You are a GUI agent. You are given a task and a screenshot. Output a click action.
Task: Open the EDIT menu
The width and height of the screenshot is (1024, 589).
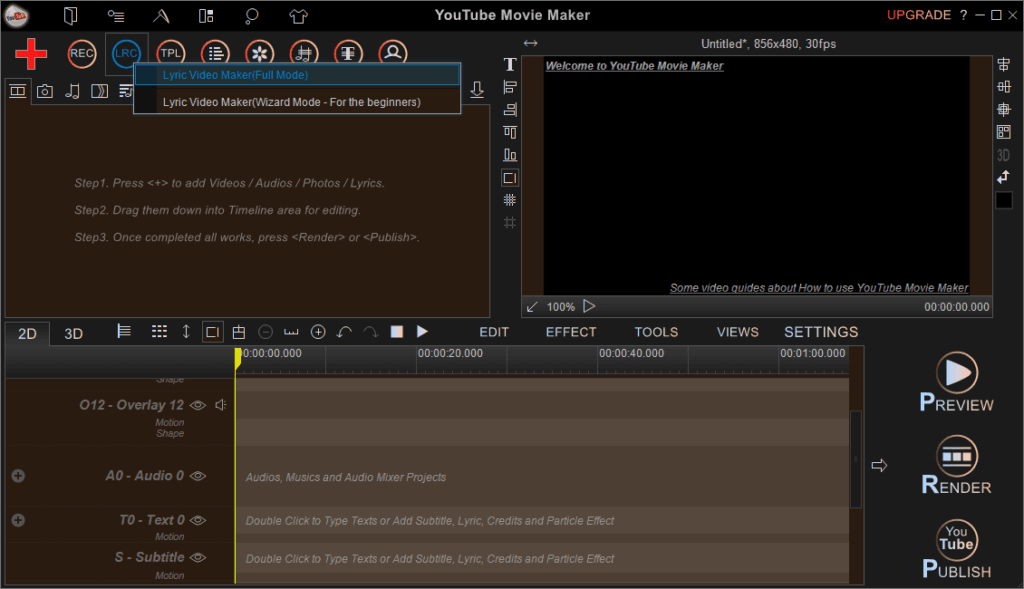pyautogui.click(x=494, y=332)
